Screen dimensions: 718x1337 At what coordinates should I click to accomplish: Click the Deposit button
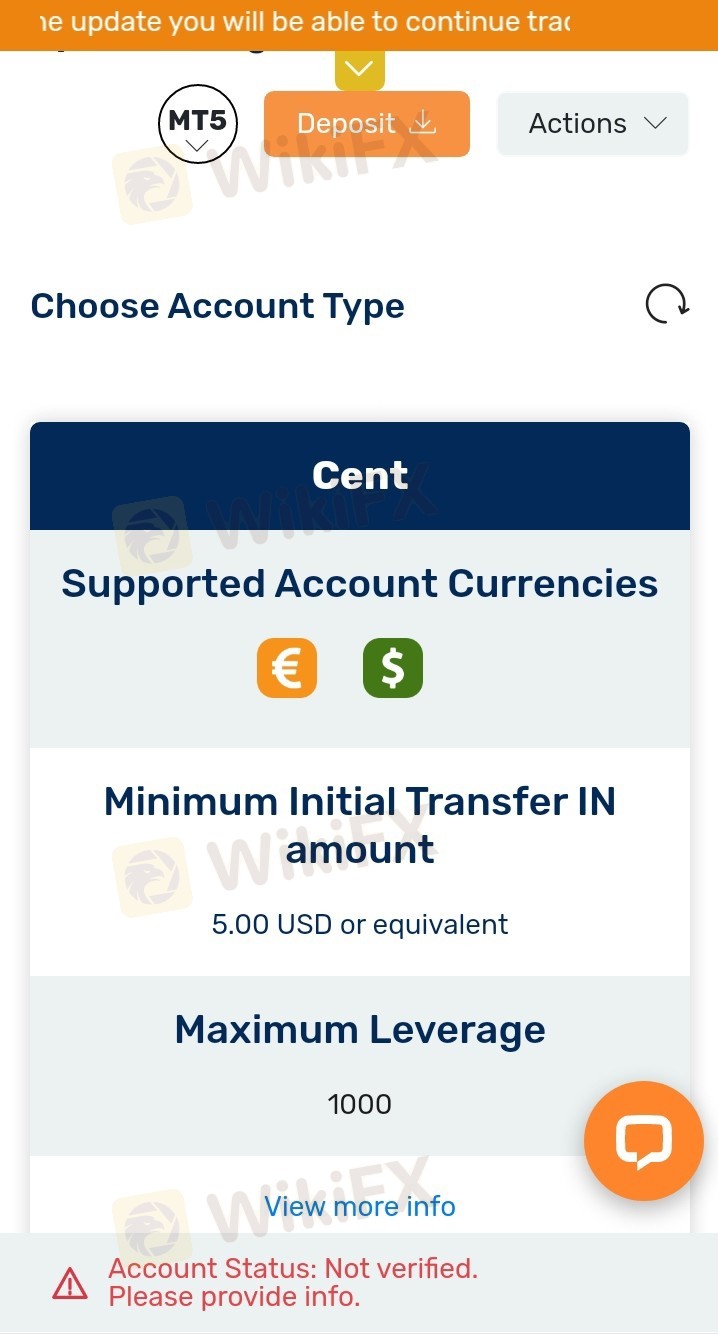click(367, 124)
